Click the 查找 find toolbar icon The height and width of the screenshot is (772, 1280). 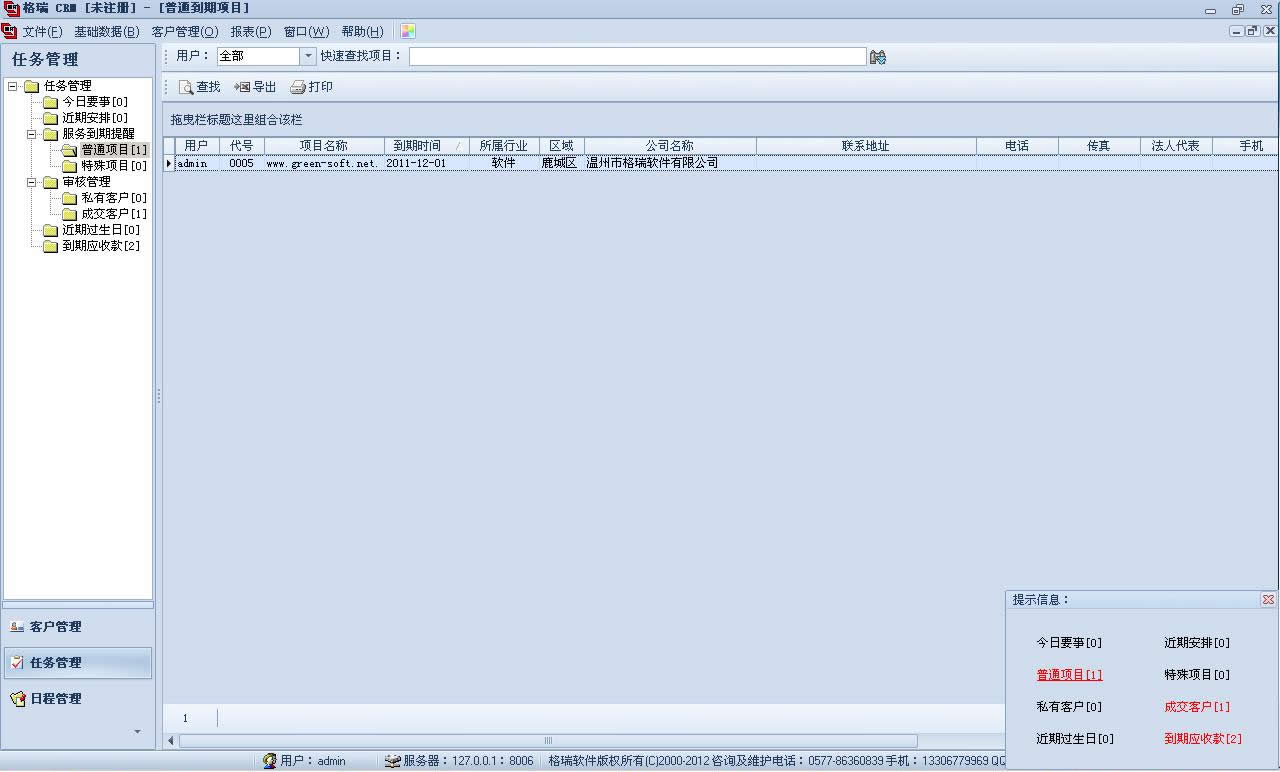(x=186, y=88)
